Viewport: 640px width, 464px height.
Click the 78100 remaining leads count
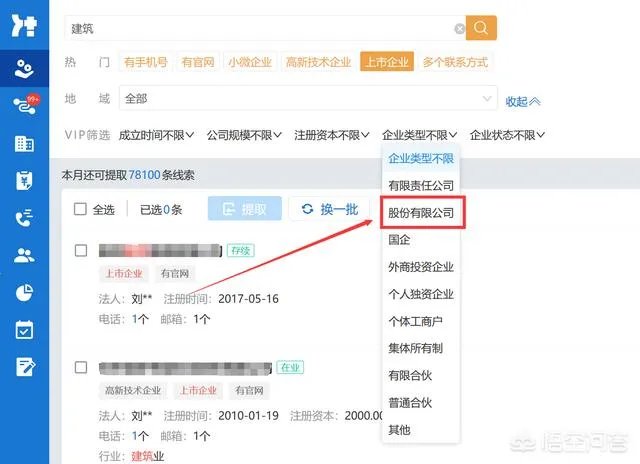(x=144, y=175)
